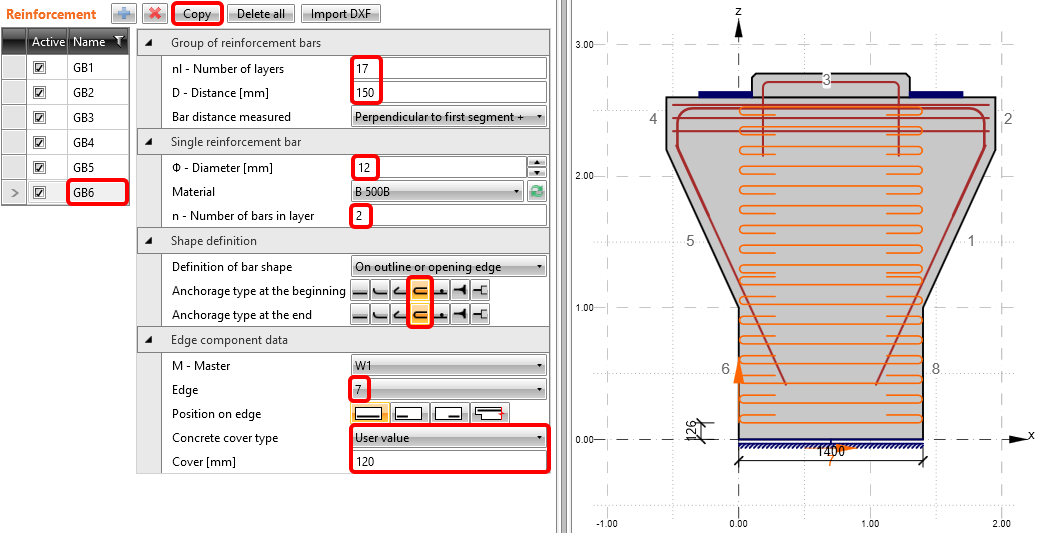This screenshot has width=1040, height=533.
Task: Select the last anchorage type at the beginning
Action: (x=480, y=291)
